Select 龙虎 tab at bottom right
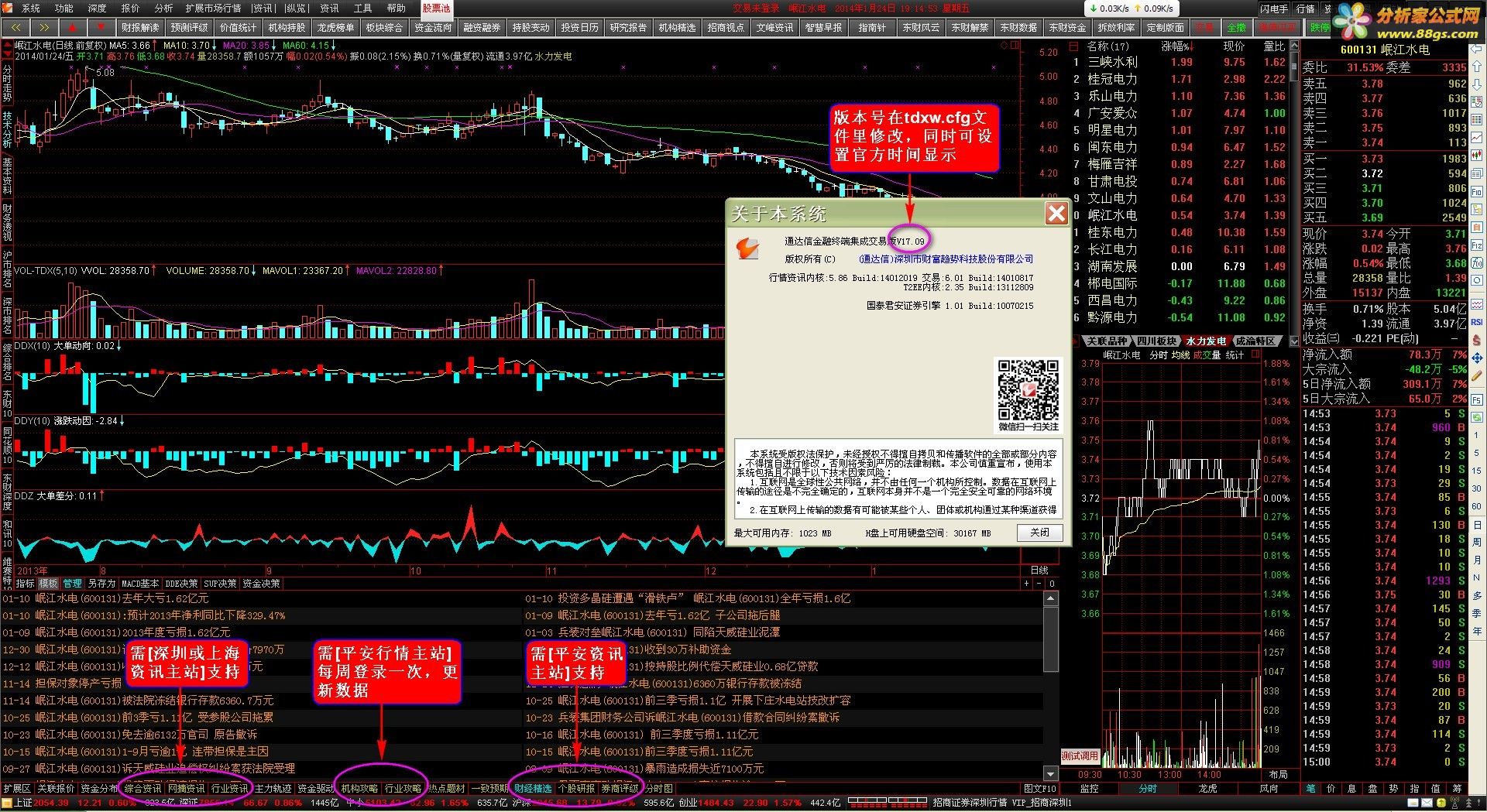 (x=1207, y=788)
